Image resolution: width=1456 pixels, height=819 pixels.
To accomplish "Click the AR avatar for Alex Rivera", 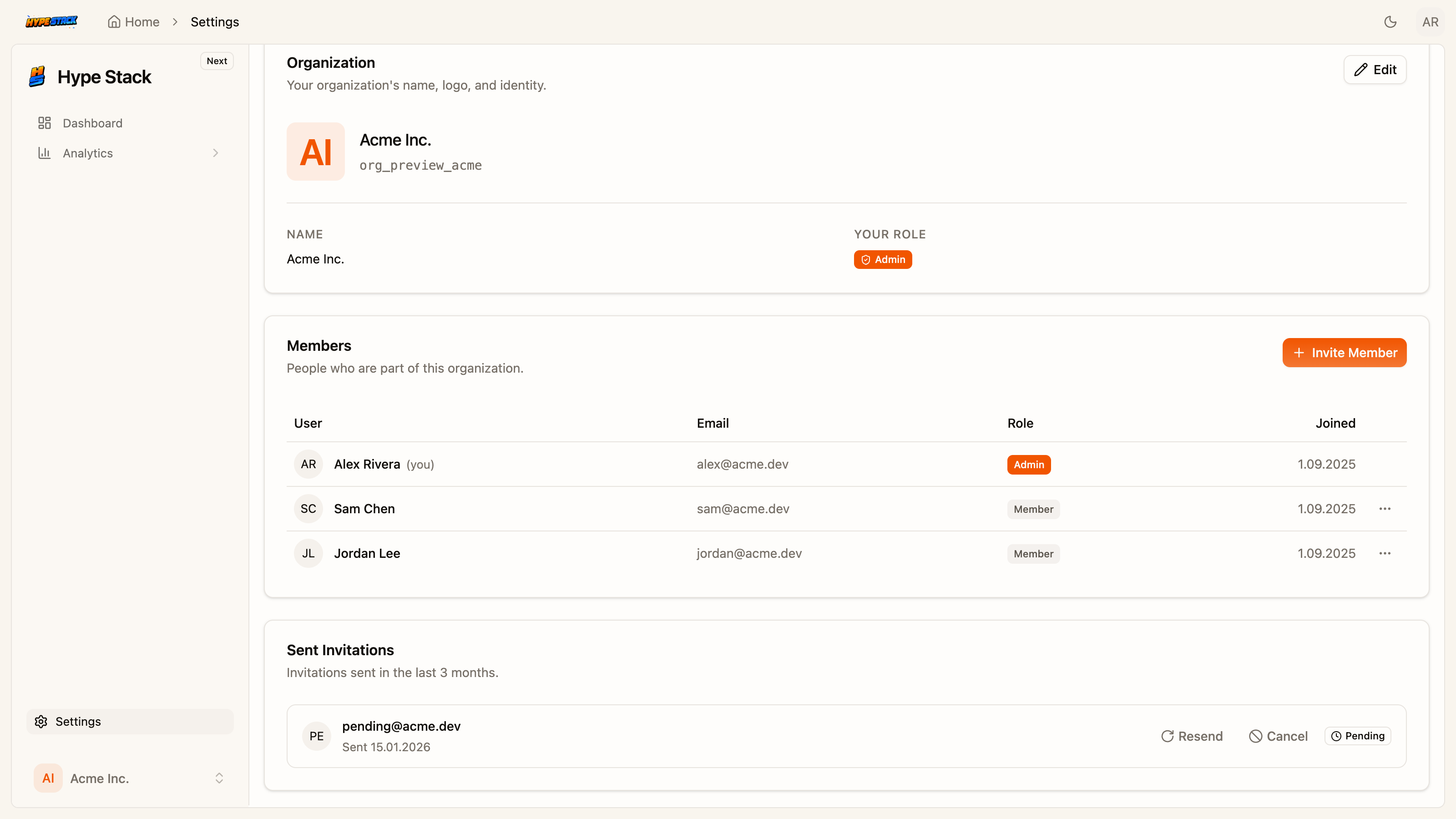I will point(308,464).
